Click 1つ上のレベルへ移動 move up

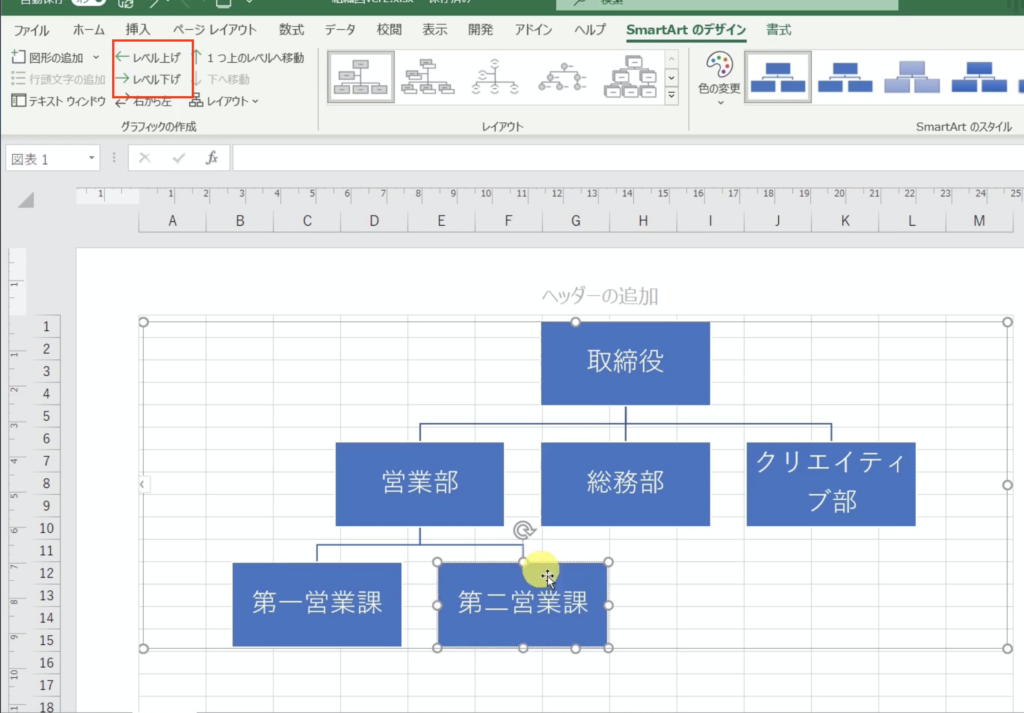pyautogui.click(x=248, y=57)
